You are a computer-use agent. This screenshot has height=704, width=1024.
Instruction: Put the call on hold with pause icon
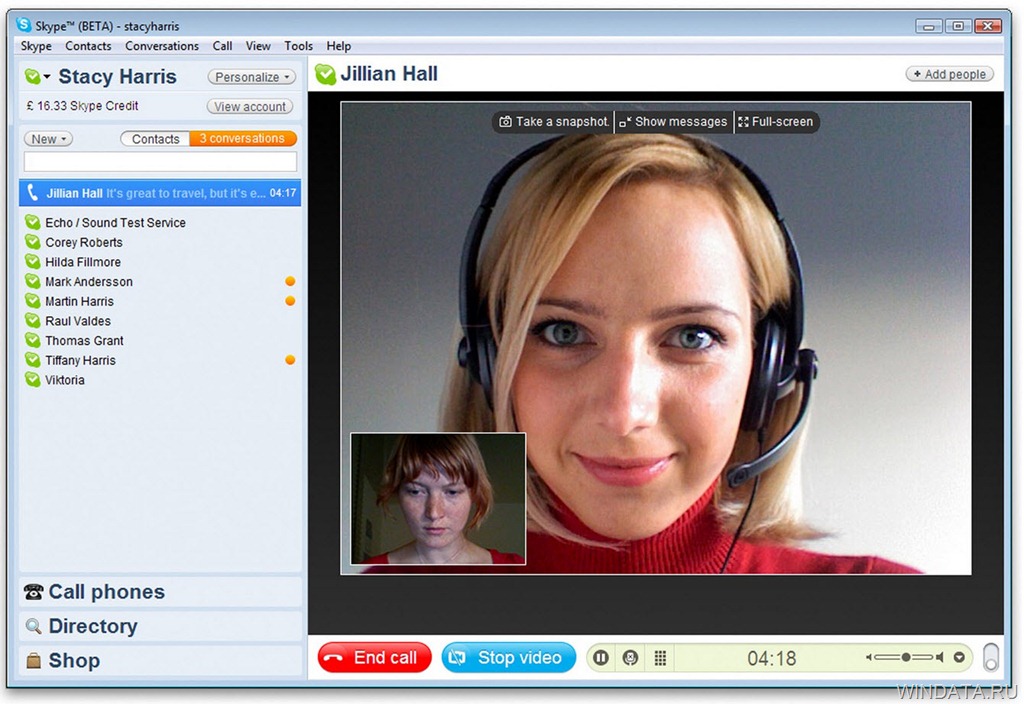pos(601,658)
